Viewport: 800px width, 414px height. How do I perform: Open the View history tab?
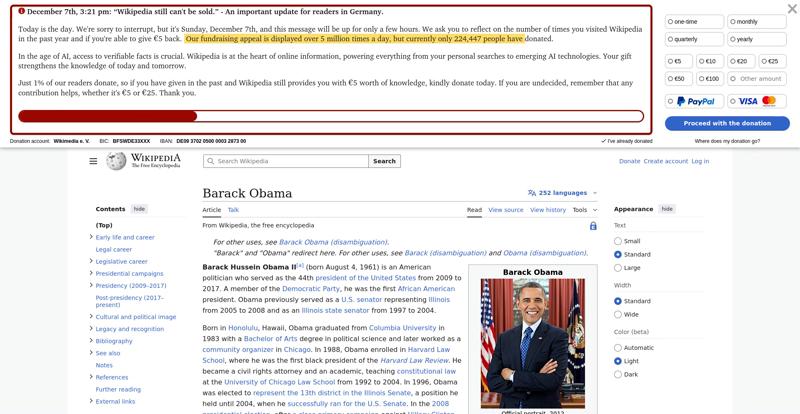(547, 210)
